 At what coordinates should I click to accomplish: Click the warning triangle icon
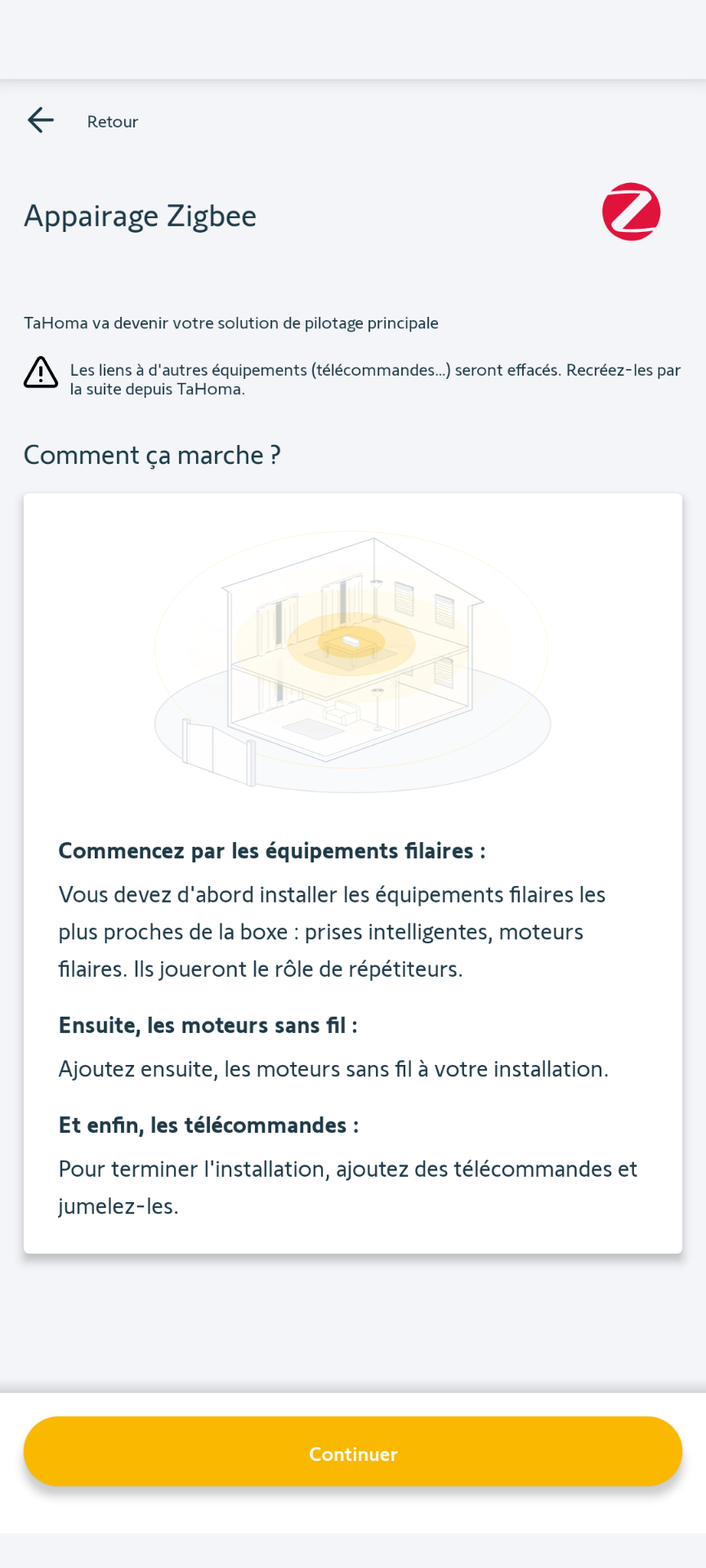41,372
